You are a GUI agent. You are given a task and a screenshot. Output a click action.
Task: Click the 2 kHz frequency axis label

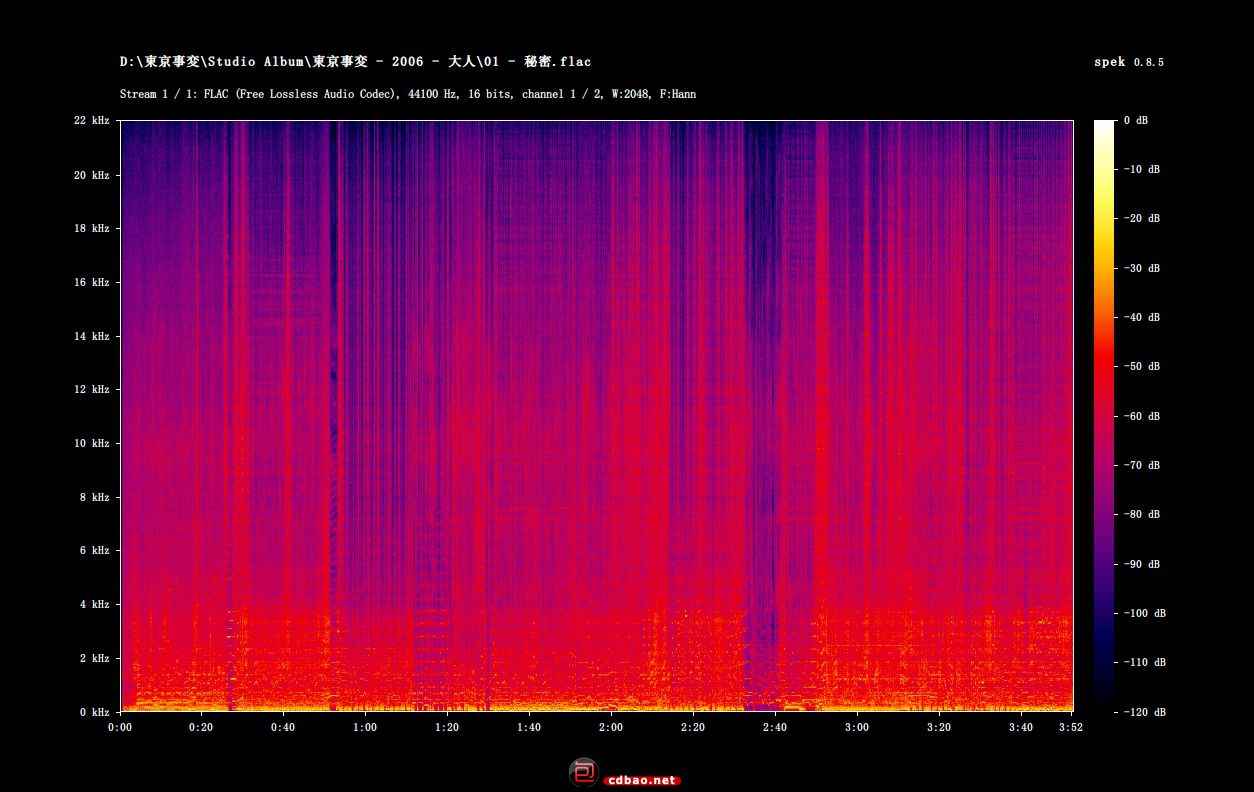(95, 658)
